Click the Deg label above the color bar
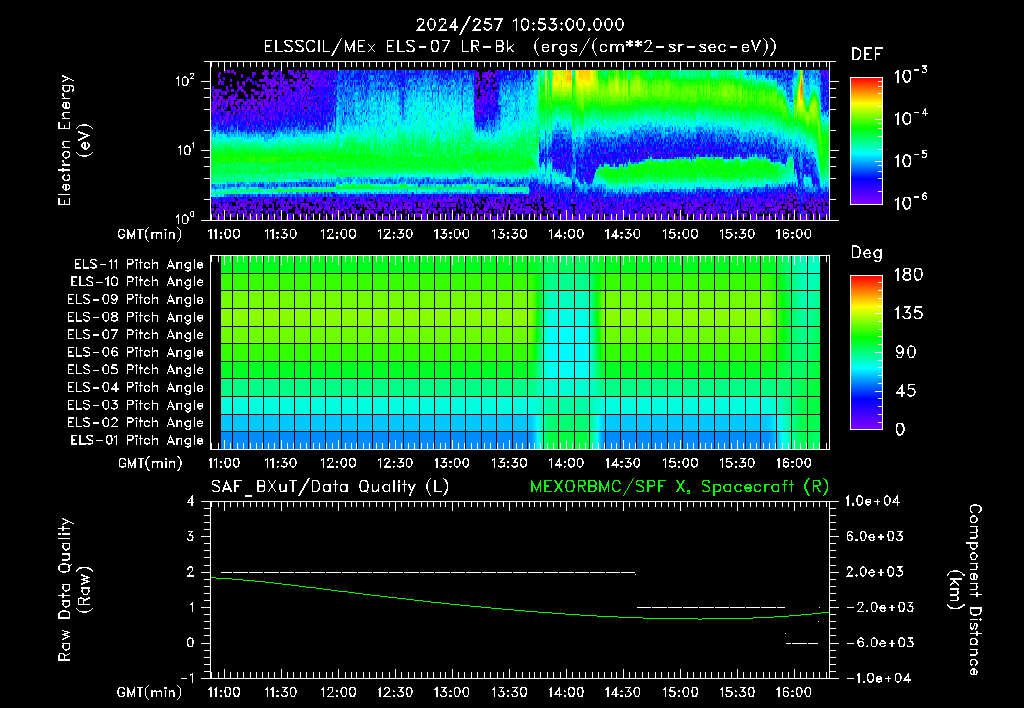1024x708 pixels. coord(867,253)
